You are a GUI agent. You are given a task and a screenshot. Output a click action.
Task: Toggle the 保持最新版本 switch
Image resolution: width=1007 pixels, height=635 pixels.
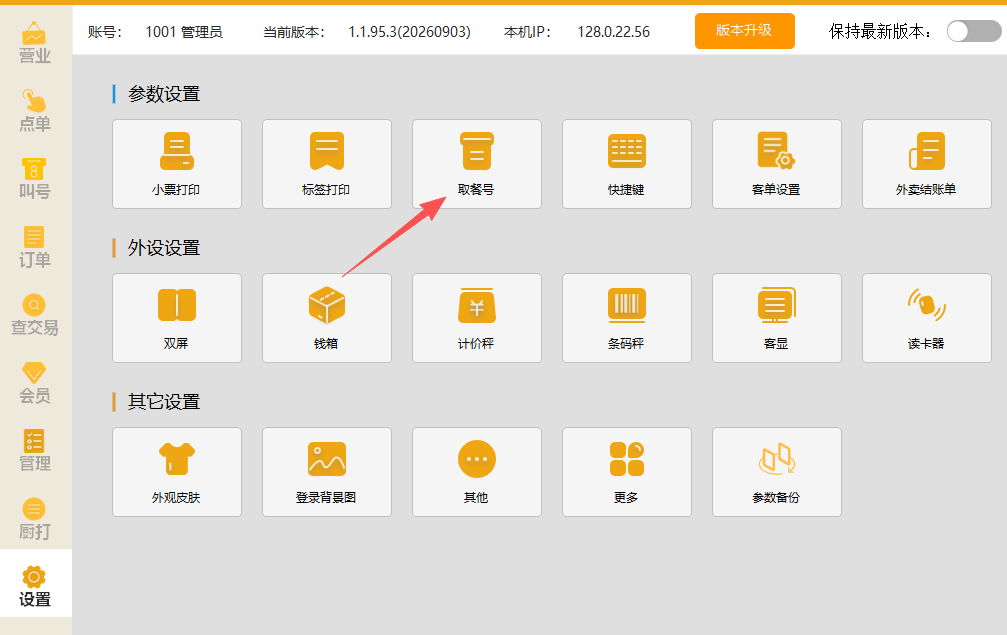click(x=974, y=31)
